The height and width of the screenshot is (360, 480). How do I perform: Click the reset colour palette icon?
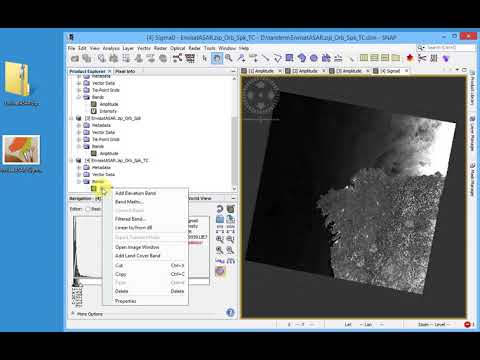220,209
